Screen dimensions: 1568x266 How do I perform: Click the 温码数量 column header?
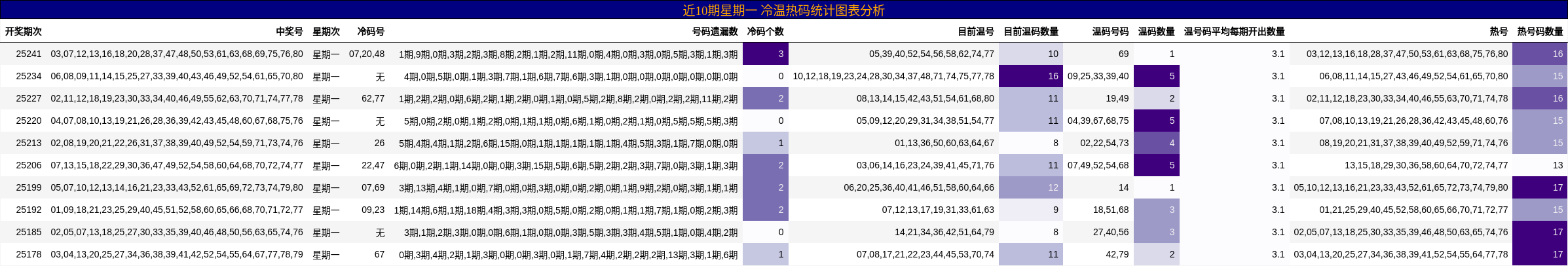[1157, 31]
